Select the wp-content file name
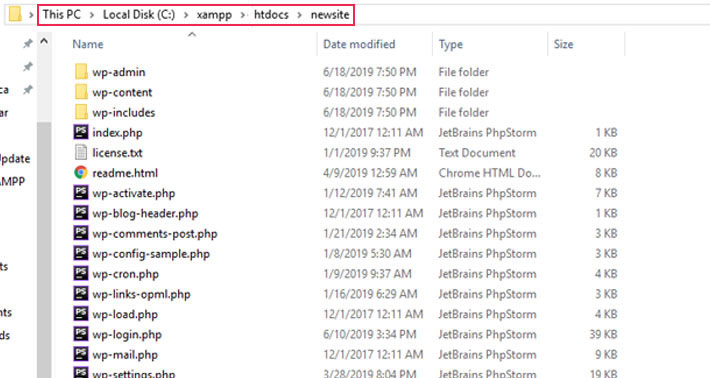Image resolution: width=710 pixels, height=378 pixels. 122,92
